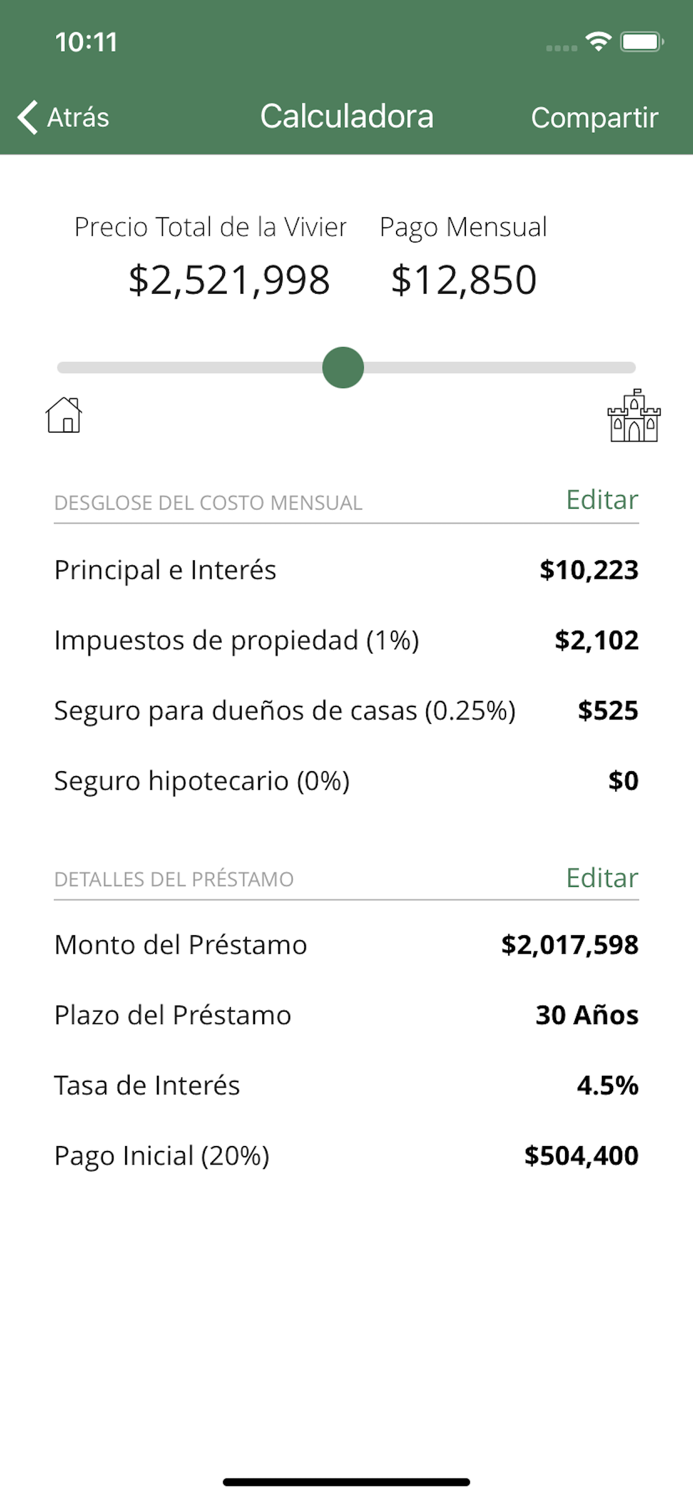Image resolution: width=693 pixels, height=1500 pixels.
Task: Select the Seguro hipotecario row
Action: (346, 781)
